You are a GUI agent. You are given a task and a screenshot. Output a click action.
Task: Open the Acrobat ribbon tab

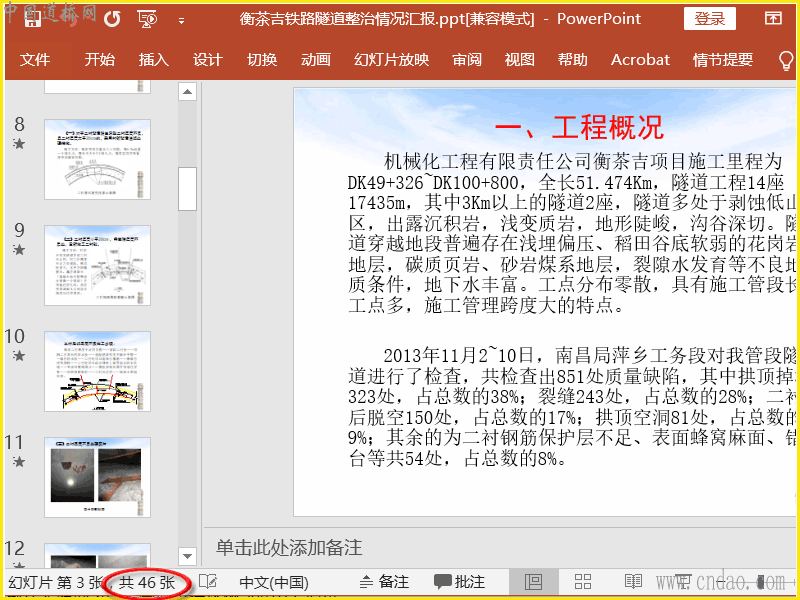point(640,60)
